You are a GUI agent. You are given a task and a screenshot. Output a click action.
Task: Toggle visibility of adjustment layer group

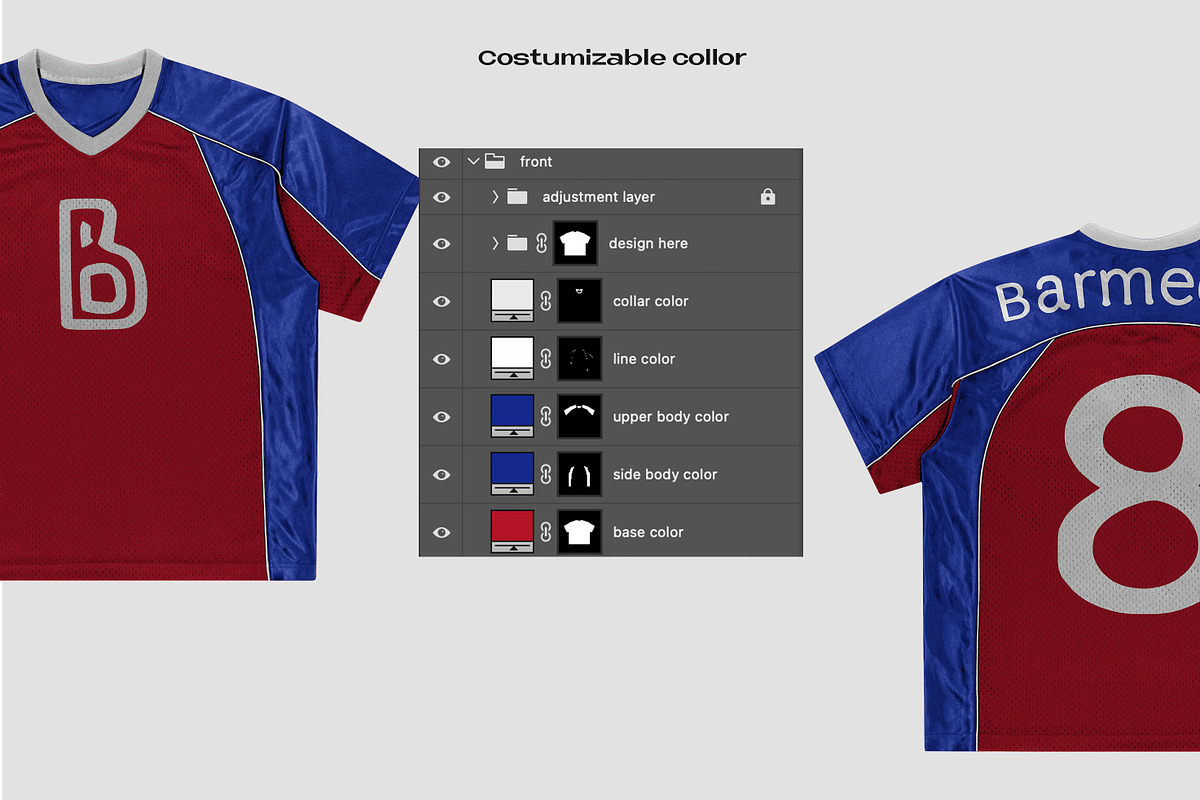441,198
